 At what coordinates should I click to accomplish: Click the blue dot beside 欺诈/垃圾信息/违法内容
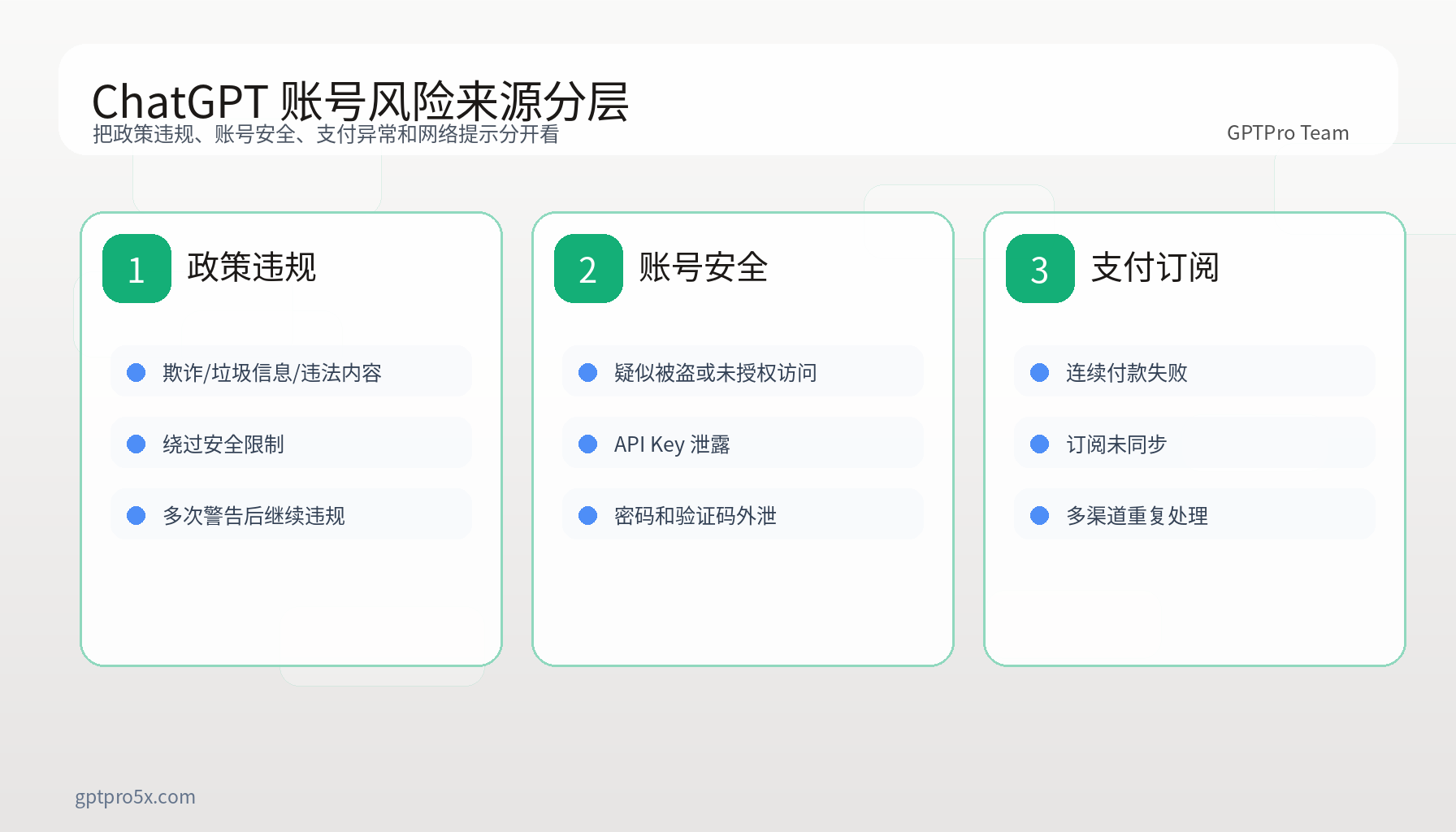click(x=136, y=372)
